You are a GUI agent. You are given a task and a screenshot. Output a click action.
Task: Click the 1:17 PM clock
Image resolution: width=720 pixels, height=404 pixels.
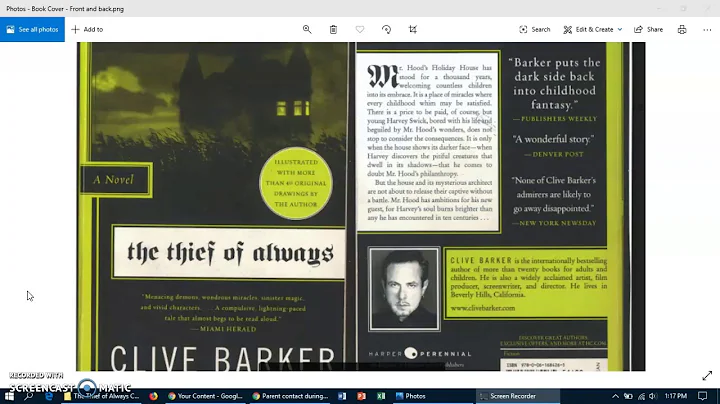[x=675, y=396]
